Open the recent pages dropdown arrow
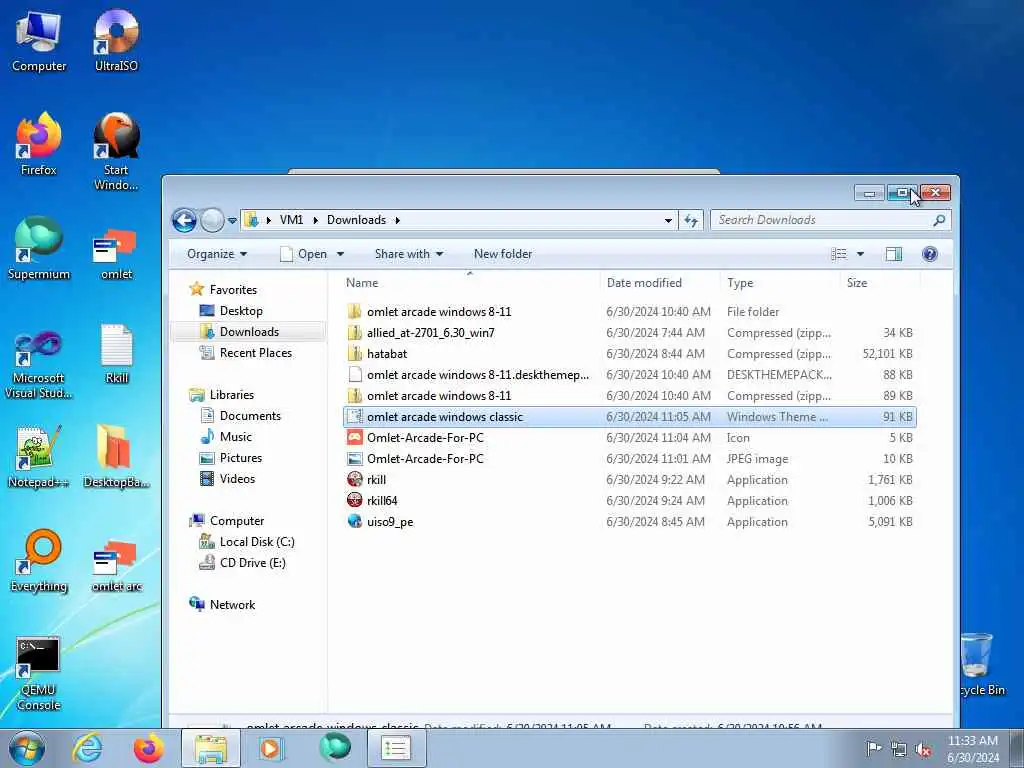Screen dimensions: 1024x768 [232, 221]
